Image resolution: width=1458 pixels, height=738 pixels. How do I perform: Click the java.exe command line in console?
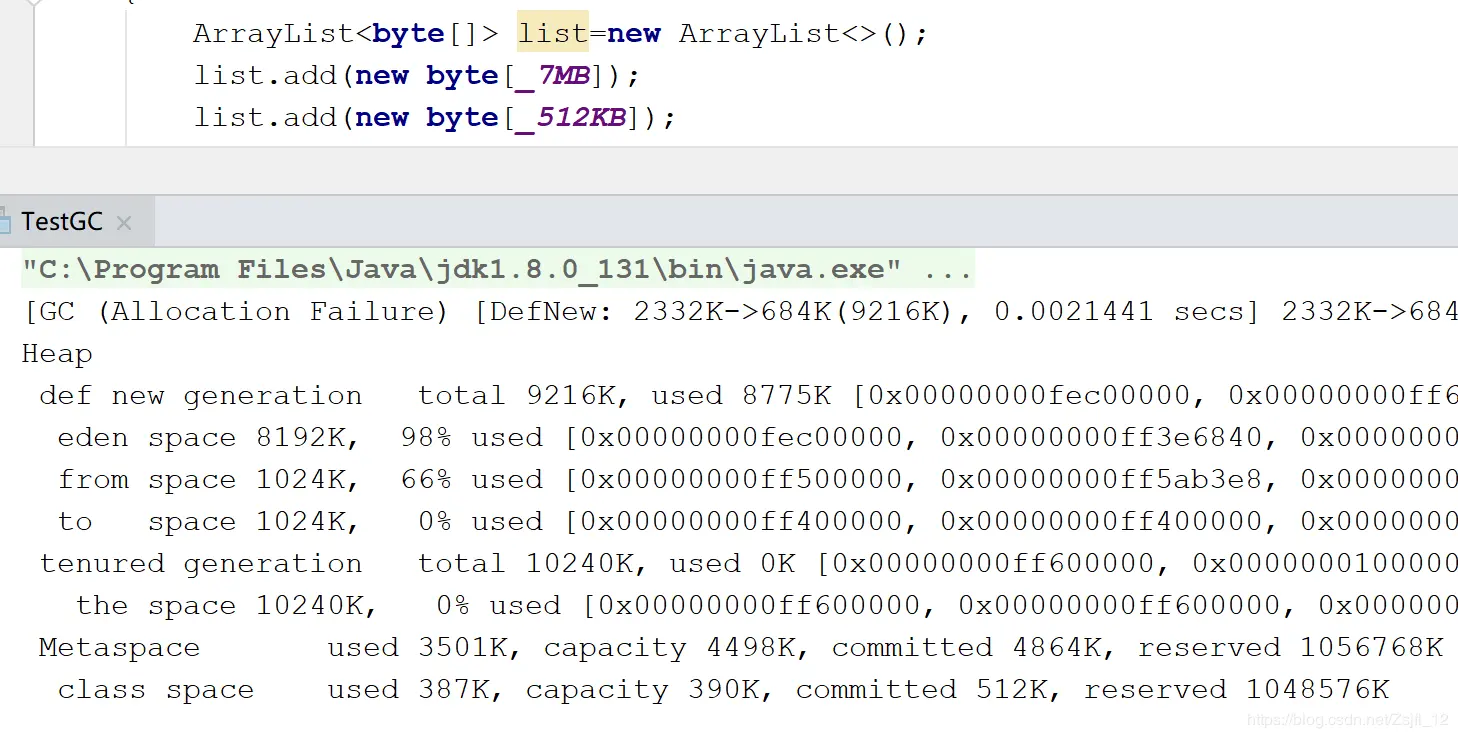[x=497, y=270]
